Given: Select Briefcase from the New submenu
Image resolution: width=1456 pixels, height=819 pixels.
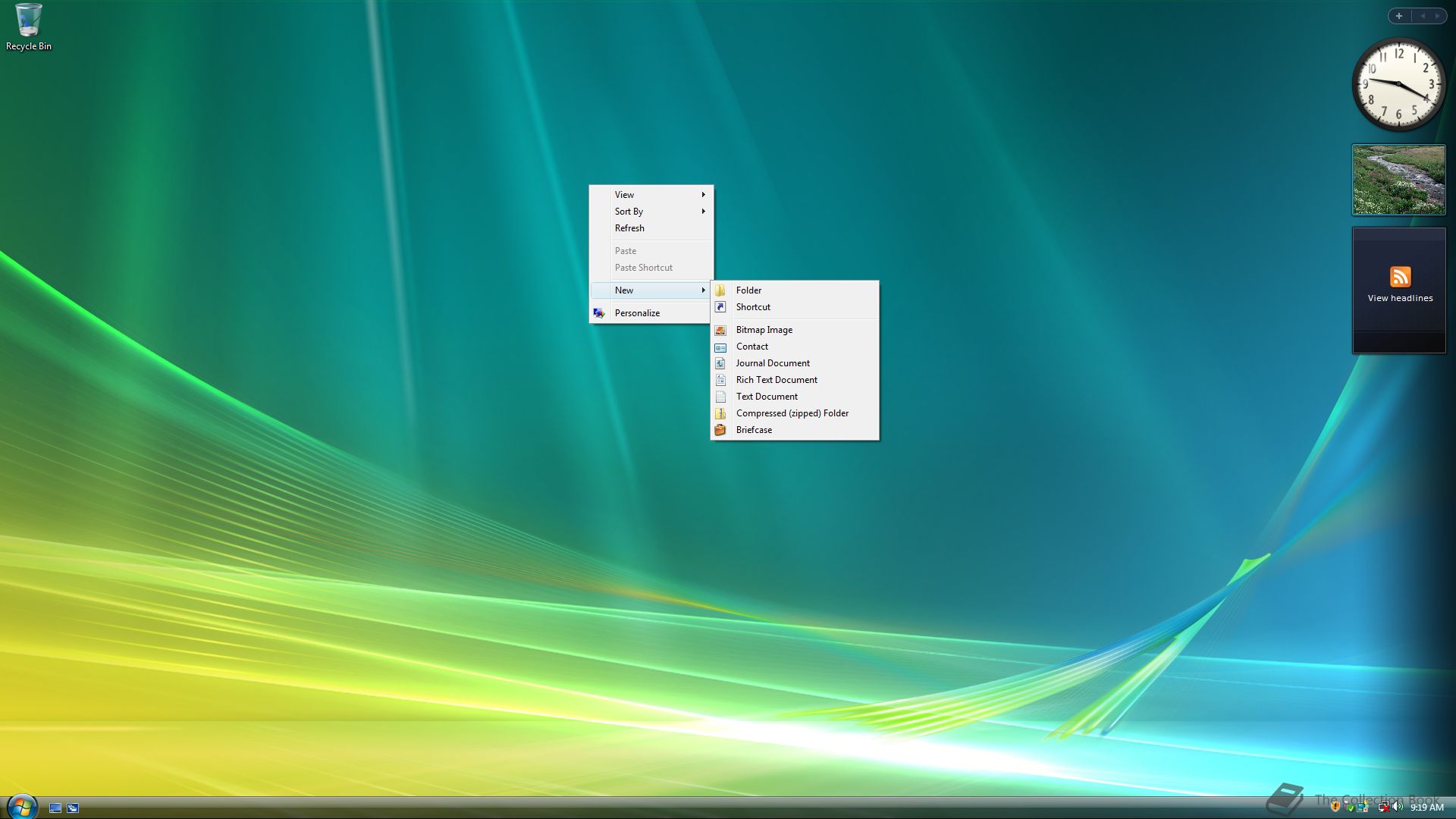Looking at the screenshot, I should [795, 430].
